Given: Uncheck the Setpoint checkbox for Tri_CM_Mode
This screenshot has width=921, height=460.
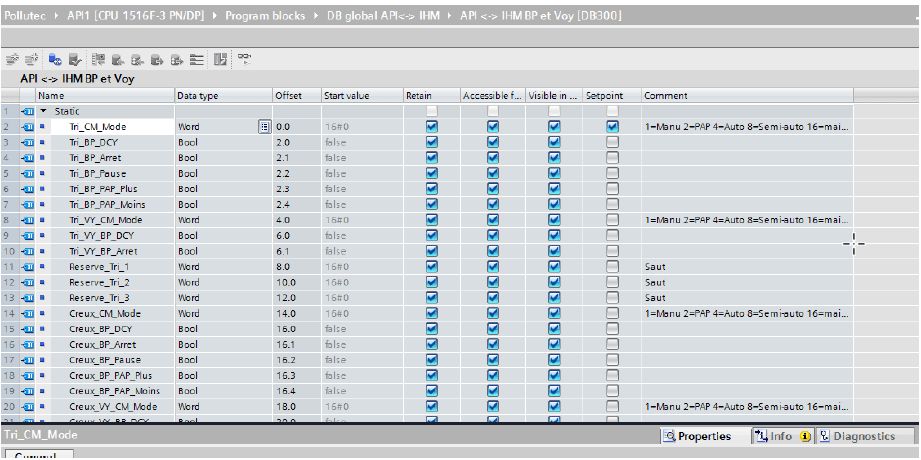Looking at the screenshot, I should [x=612, y=127].
